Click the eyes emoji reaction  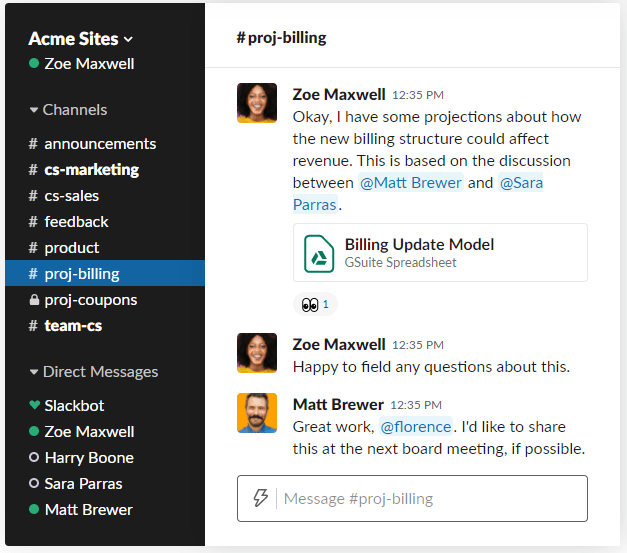(x=315, y=305)
